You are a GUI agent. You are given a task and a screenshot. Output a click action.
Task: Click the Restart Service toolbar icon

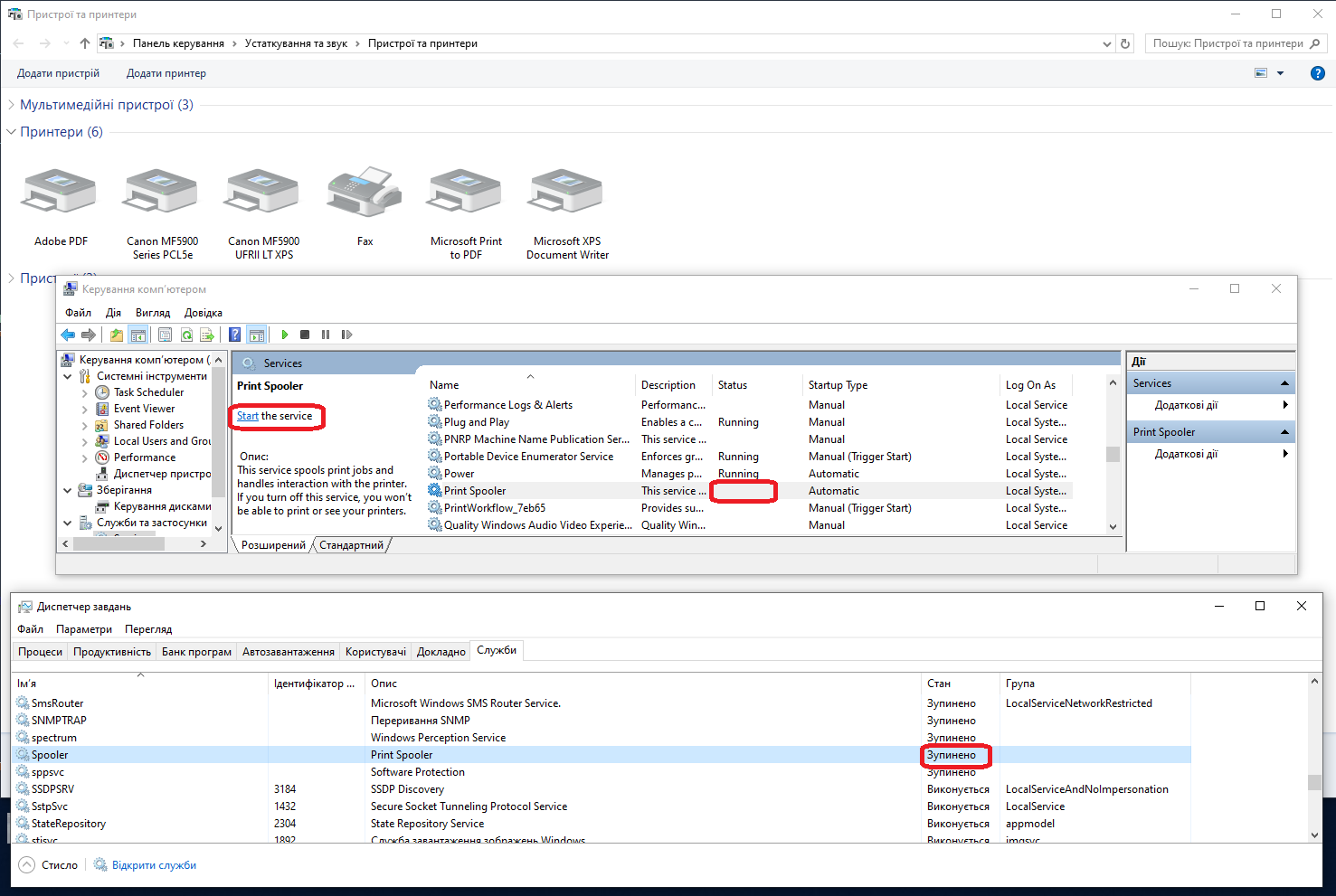pos(346,335)
